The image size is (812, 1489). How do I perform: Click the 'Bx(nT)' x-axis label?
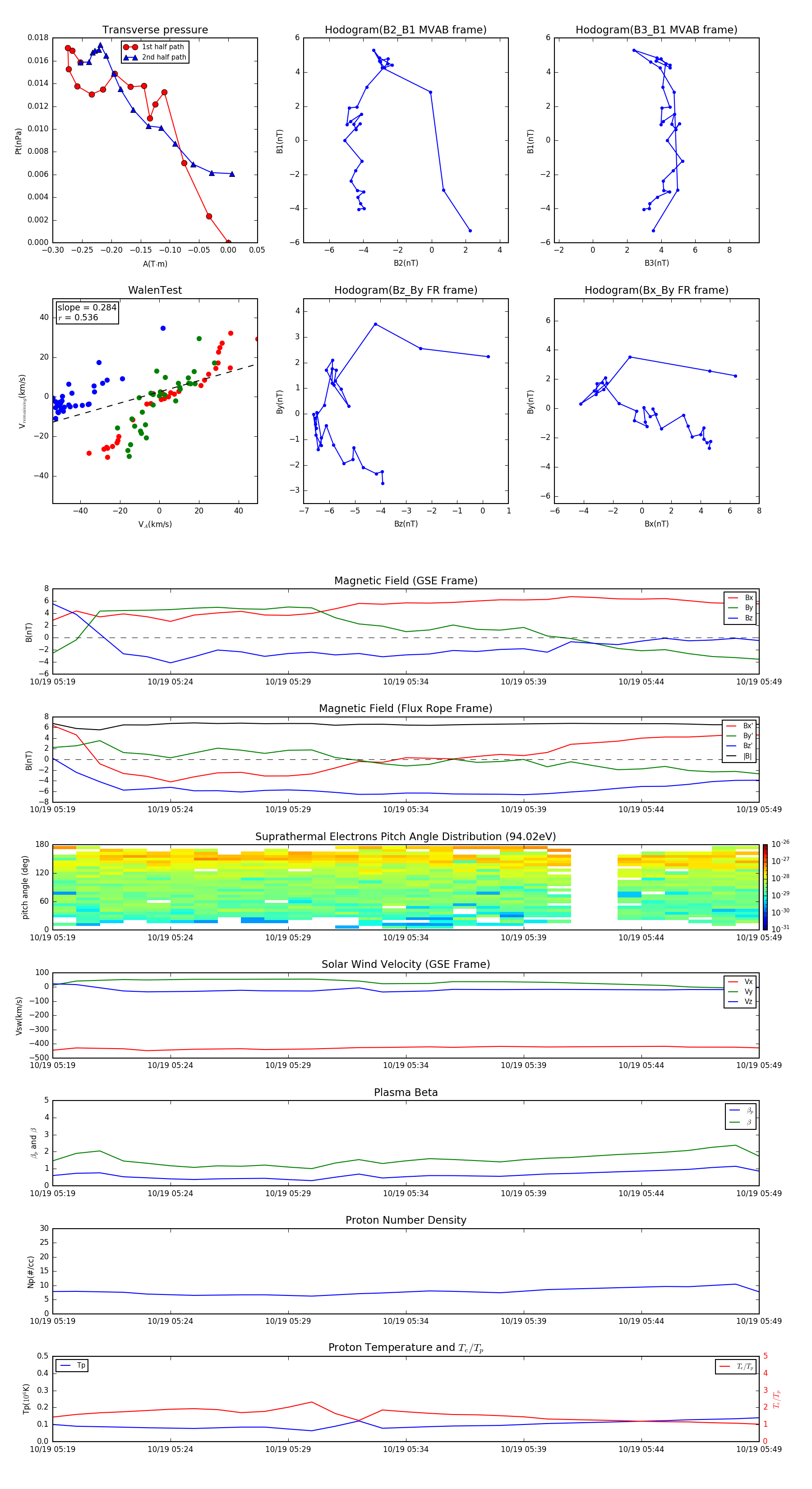click(x=656, y=524)
